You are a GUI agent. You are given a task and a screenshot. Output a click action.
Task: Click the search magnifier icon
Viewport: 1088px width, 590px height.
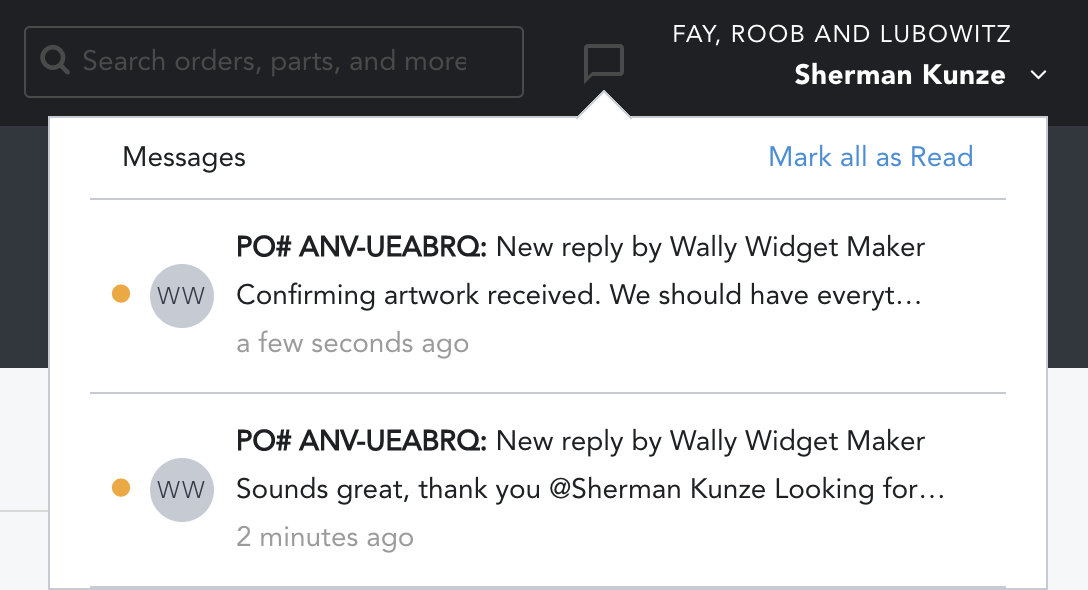[x=54, y=61]
